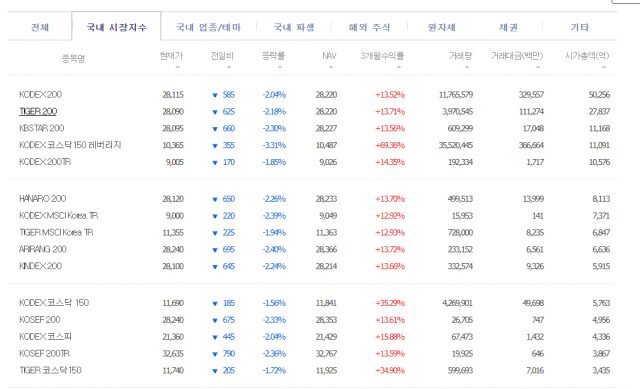
Task: Sort by 전일비 column header
Action: point(222,56)
